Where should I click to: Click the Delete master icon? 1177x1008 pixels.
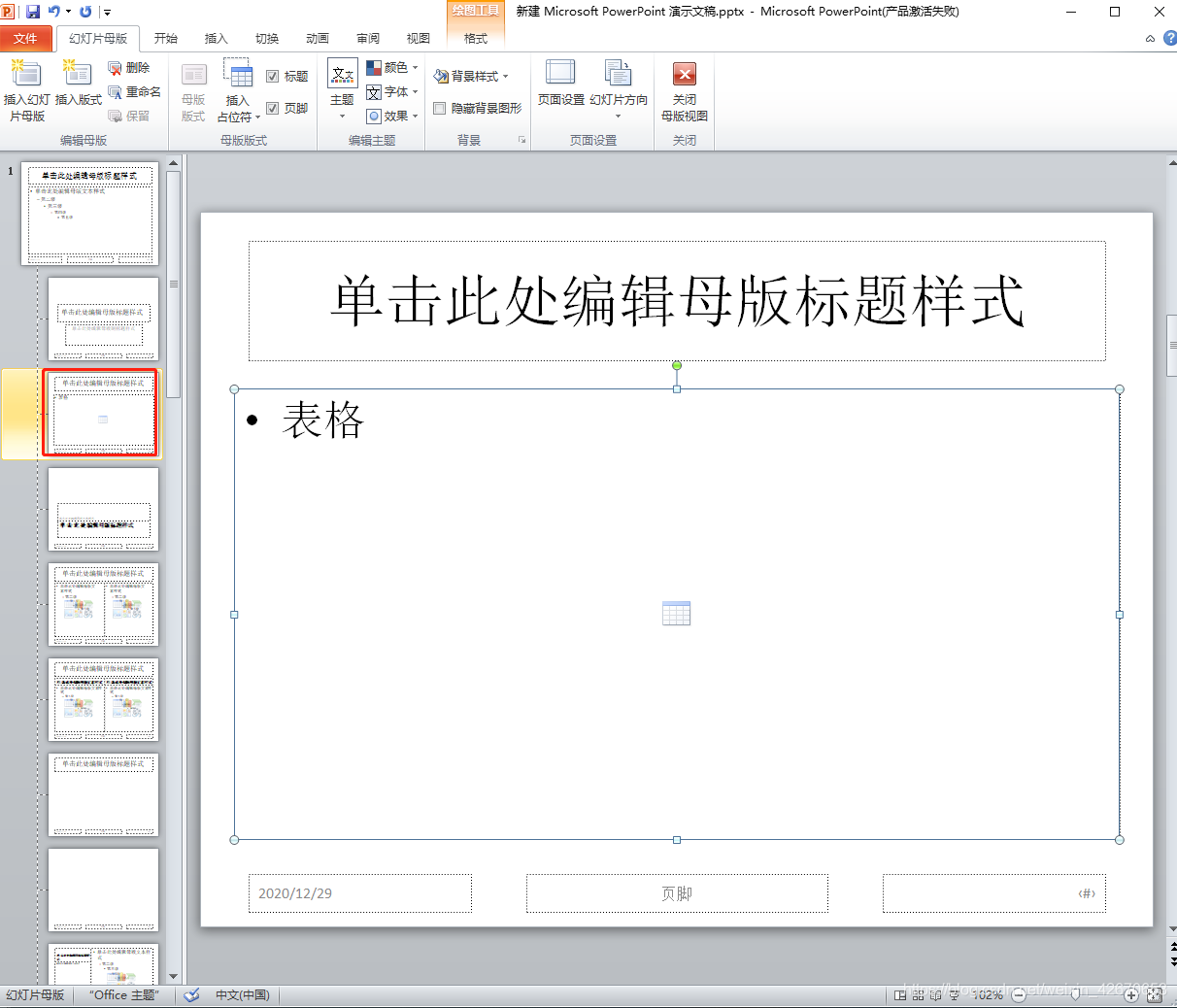132,67
